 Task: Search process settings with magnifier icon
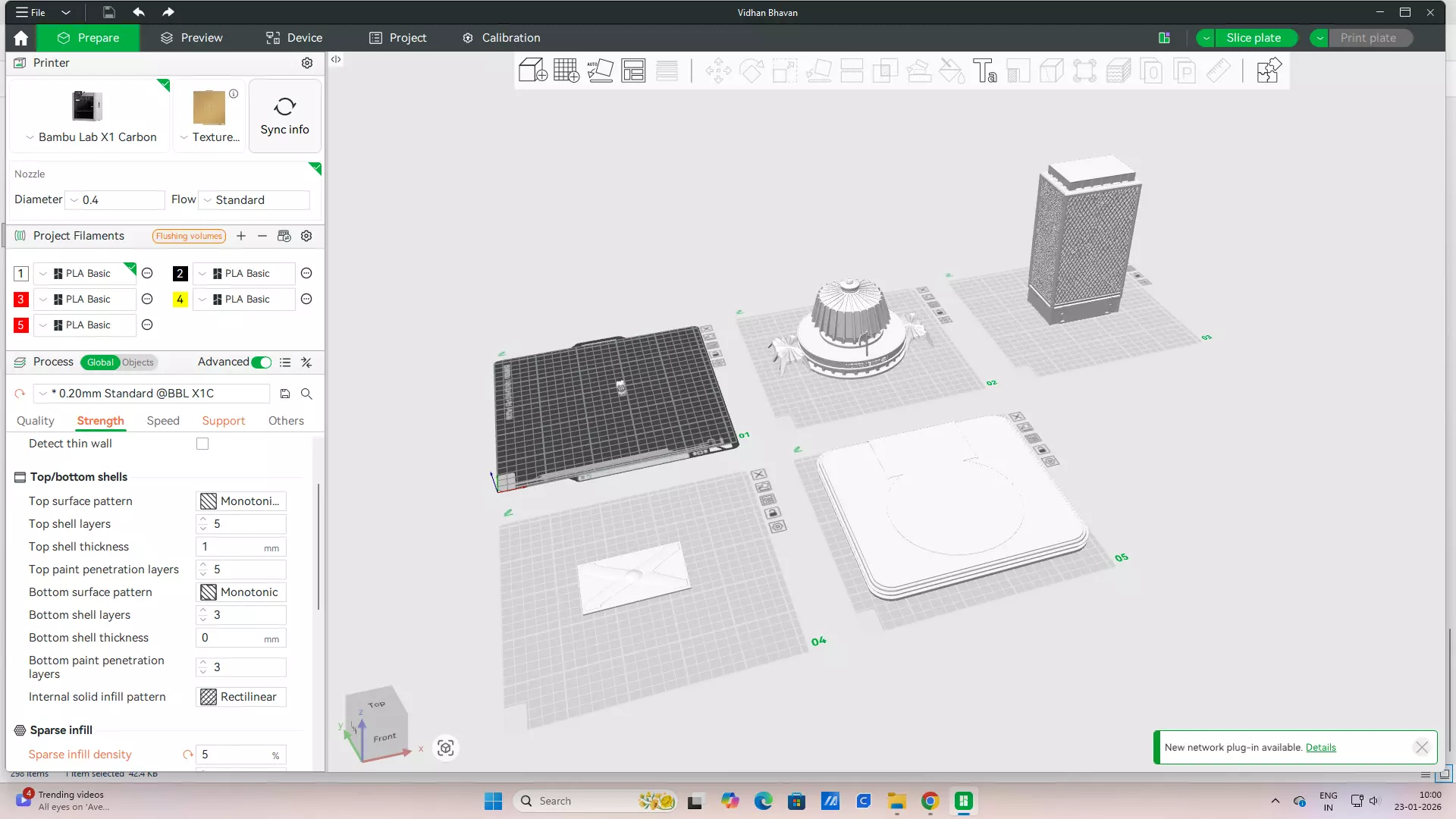(x=306, y=394)
